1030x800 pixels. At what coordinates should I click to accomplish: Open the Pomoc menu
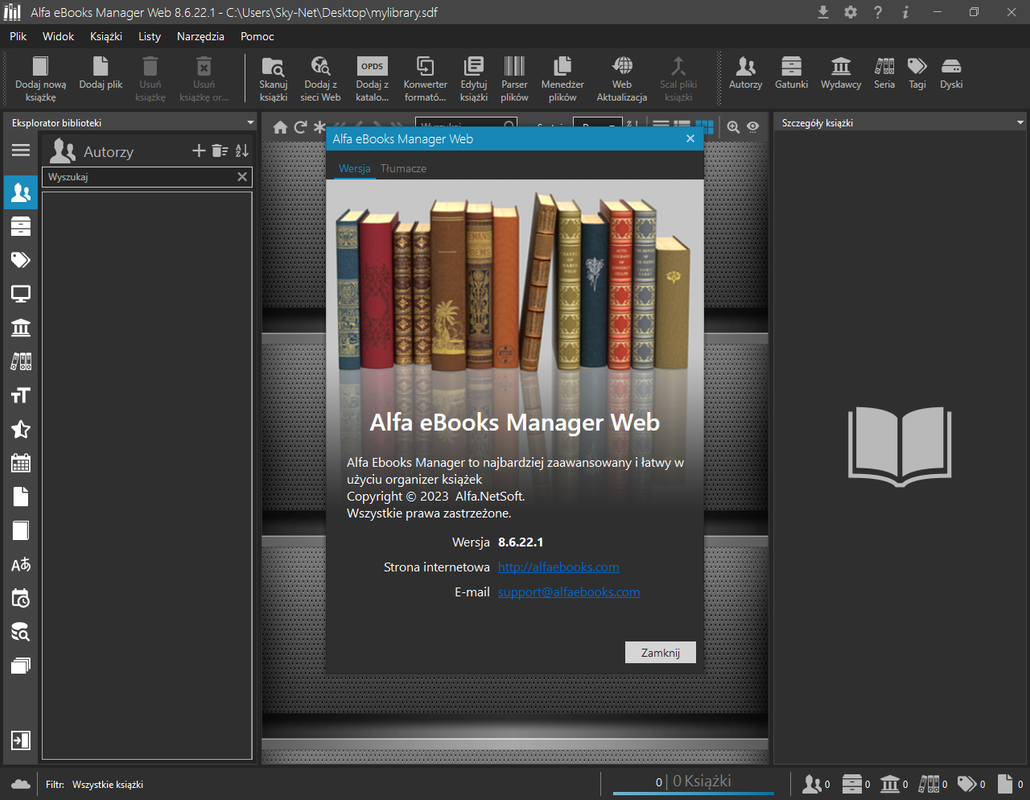(257, 36)
